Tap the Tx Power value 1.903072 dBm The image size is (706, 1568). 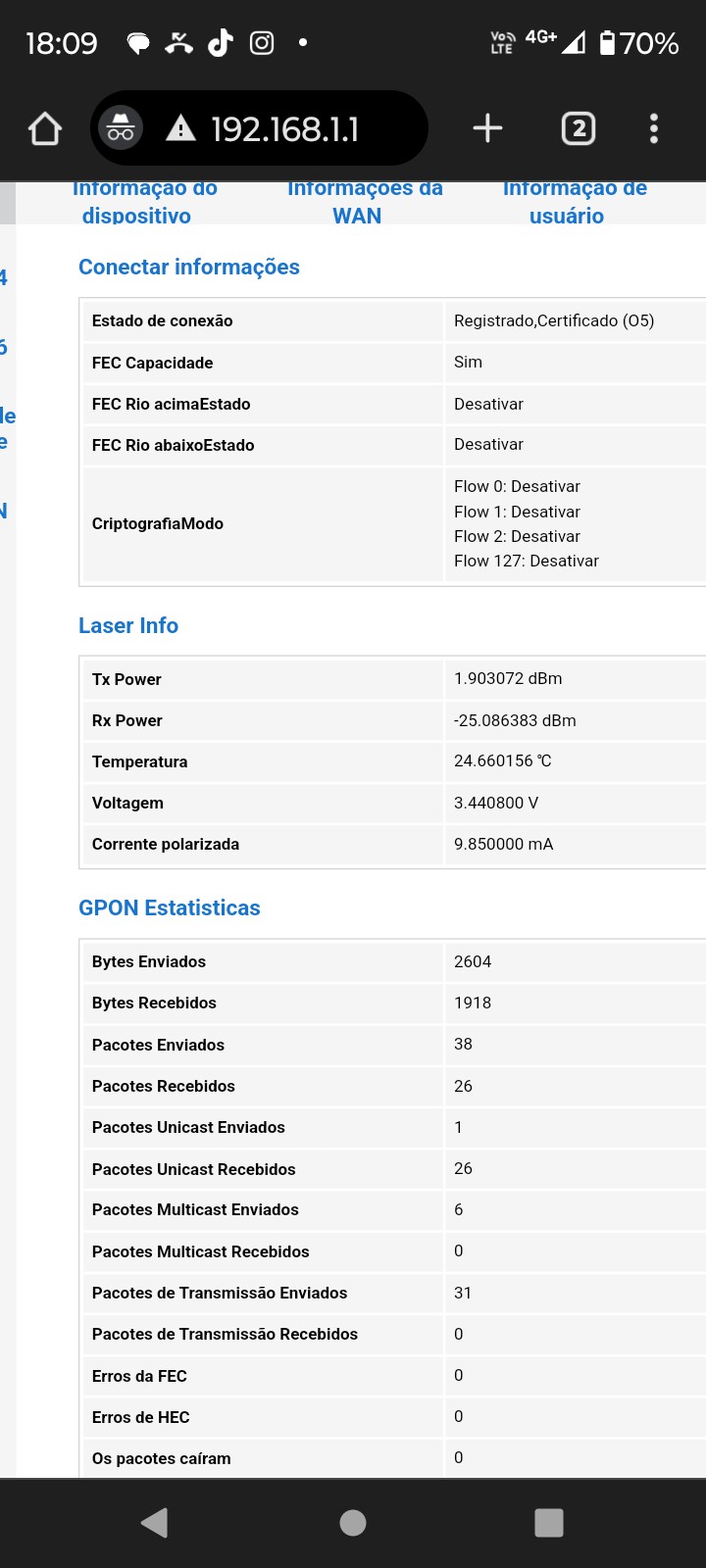[x=508, y=678]
